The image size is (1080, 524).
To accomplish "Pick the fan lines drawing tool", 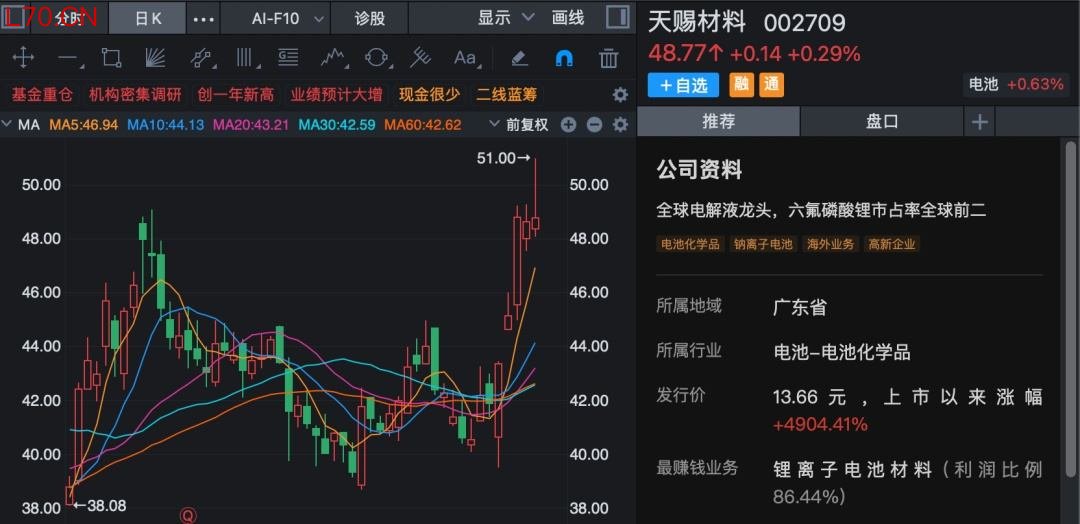I will tap(155, 57).
